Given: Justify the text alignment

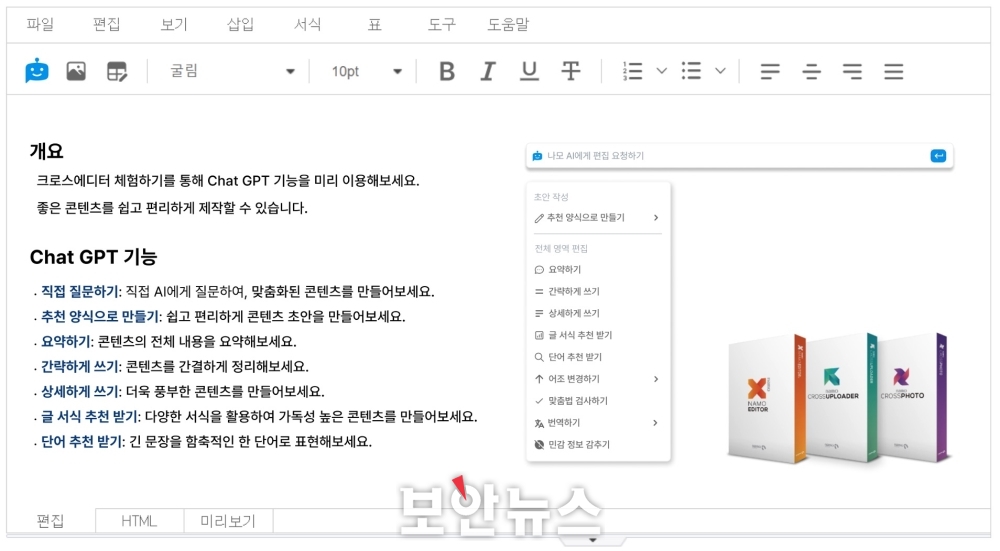Looking at the screenshot, I should (893, 71).
